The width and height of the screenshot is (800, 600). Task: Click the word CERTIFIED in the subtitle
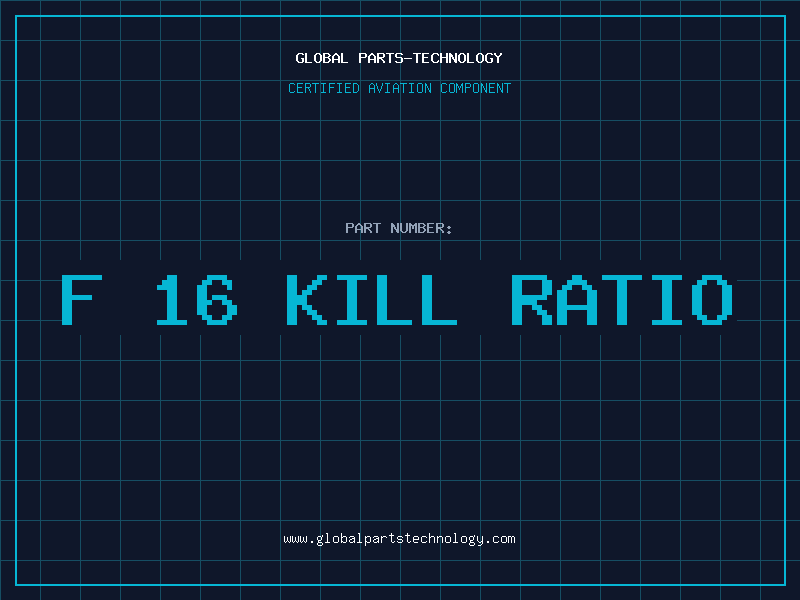[x=325, y=88]
